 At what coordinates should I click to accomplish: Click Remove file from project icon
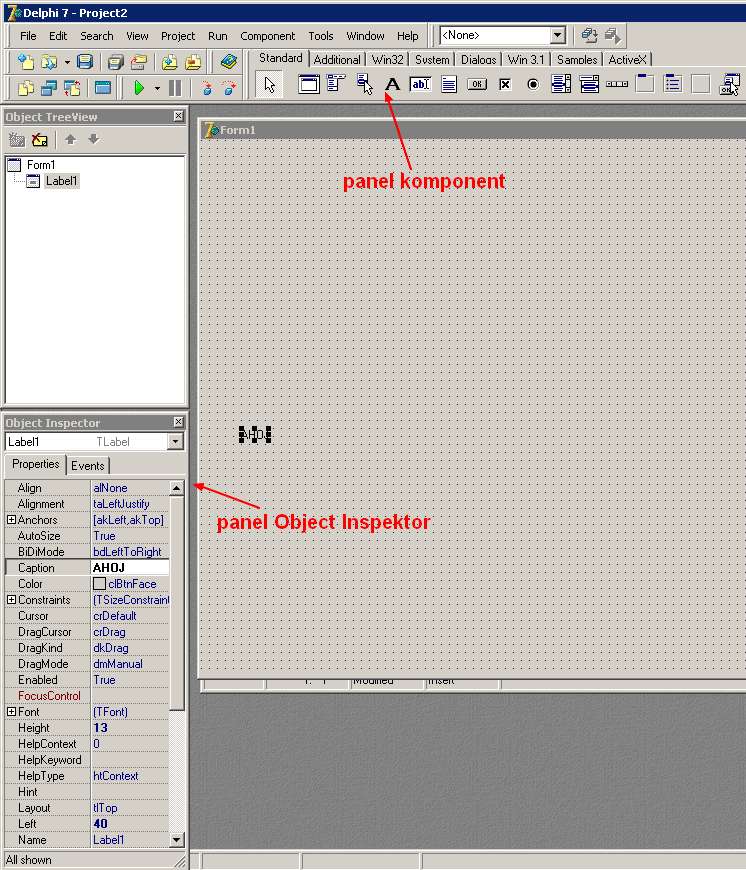tap(193, 61)
